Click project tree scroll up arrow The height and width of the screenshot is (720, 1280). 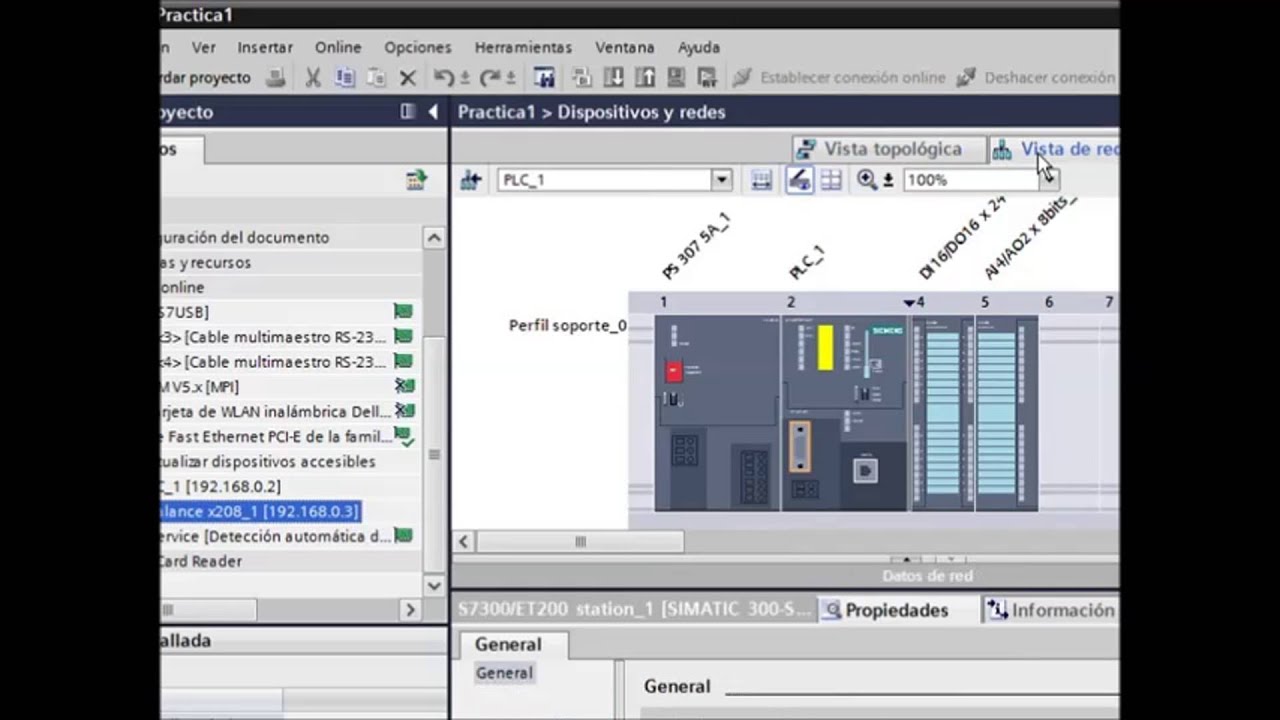tap(434, 237)
